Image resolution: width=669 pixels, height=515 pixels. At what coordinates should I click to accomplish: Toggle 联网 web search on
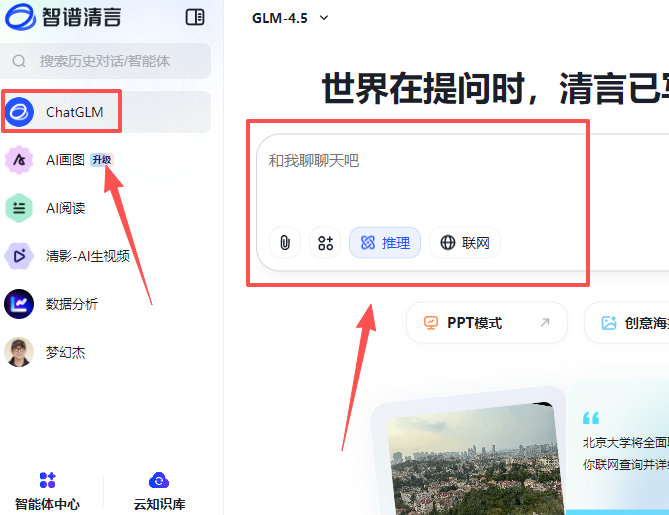tap(465, 243)
